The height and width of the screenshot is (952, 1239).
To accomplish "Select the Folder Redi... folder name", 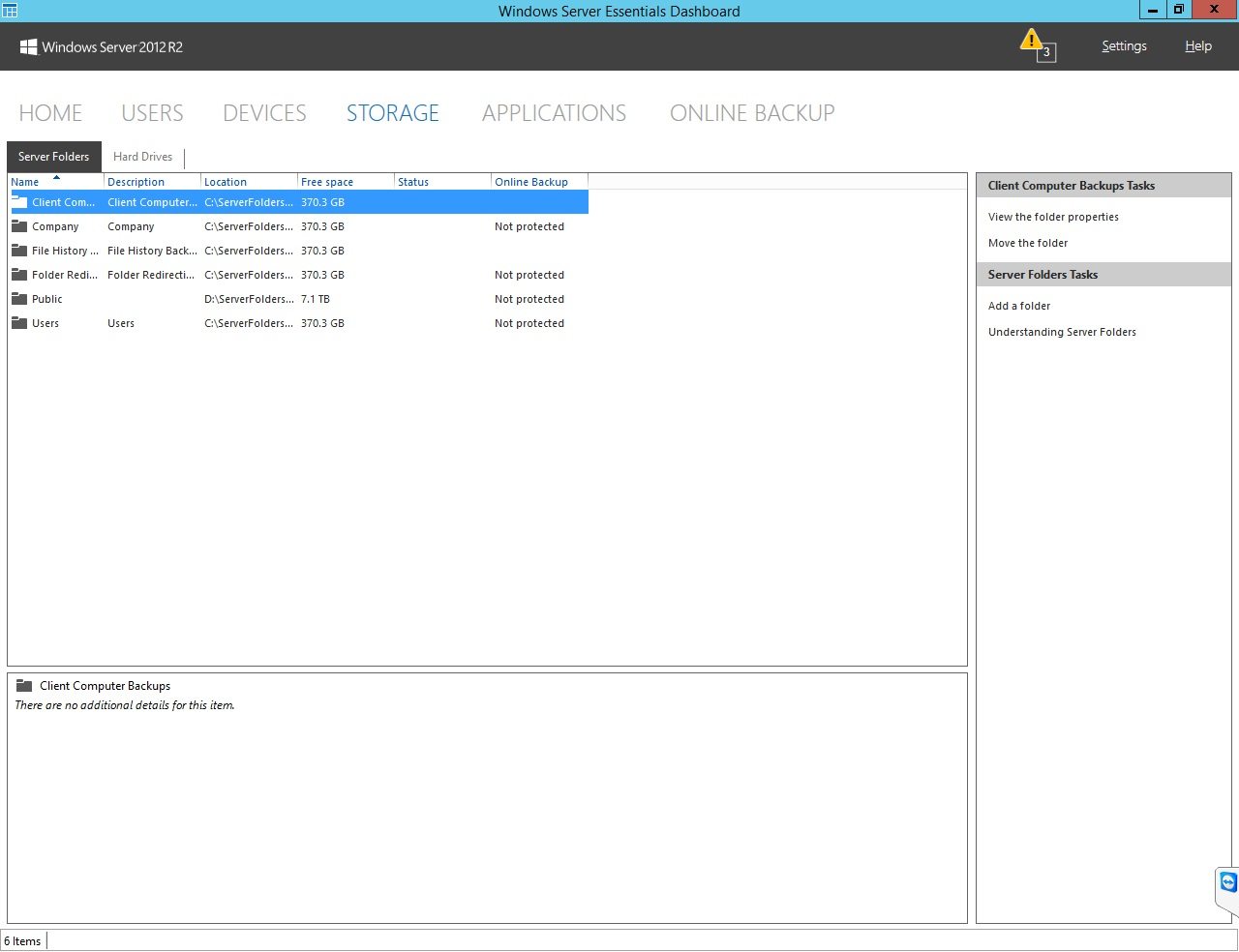I will point(65,275).
